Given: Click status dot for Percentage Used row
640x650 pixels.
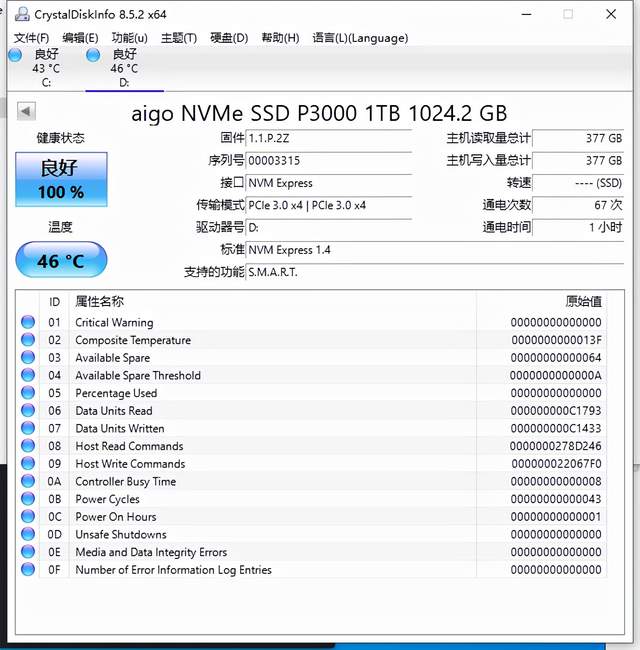Looking at the screenshot, I should point(28,393).
